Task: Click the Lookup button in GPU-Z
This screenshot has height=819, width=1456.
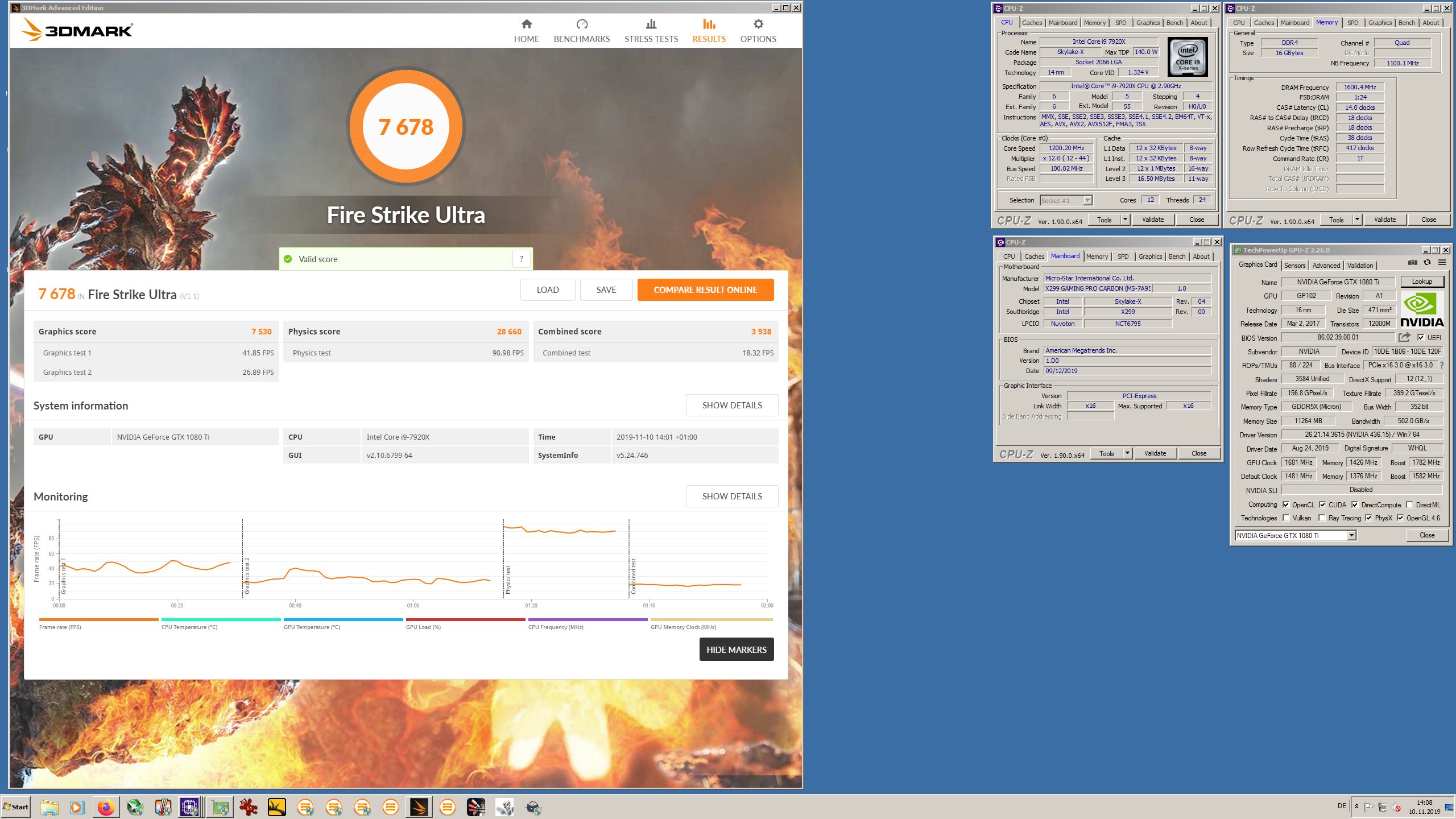Action: click(x=1421, y=282)
